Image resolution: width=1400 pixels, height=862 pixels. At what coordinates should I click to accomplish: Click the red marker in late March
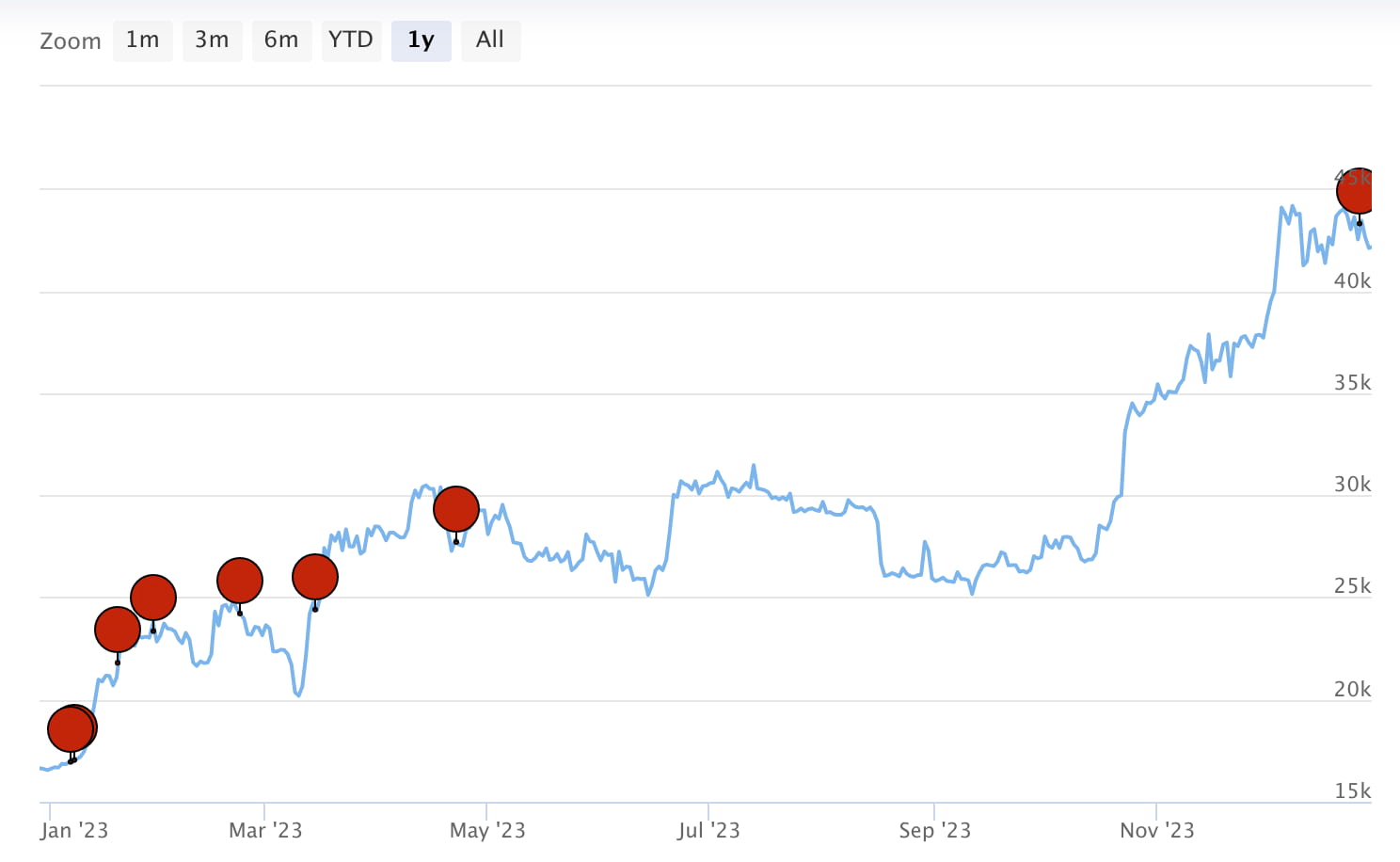(313, 574)
